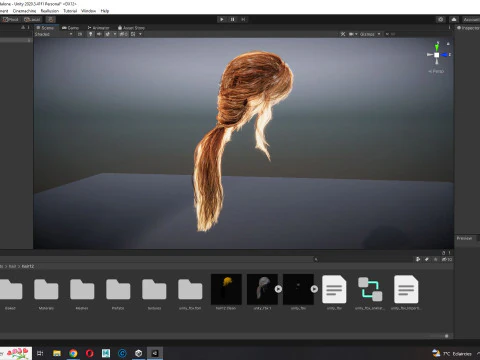Start play mode with the Play button
480x360 pixels.
[222, 19]
